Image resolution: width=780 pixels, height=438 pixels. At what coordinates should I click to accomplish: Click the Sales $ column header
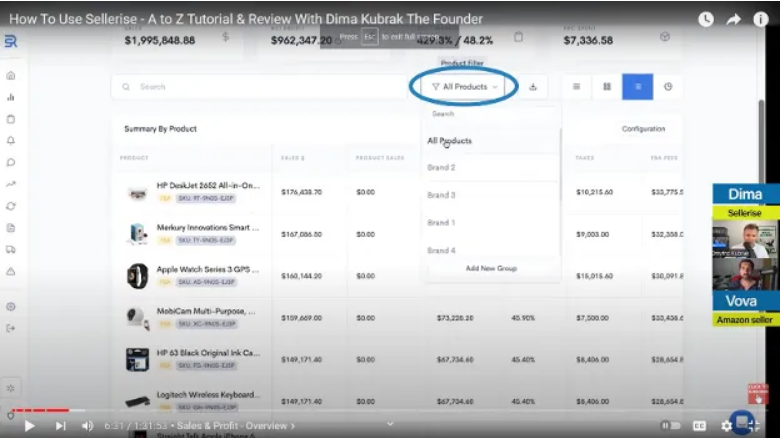pyautogui.click(x=292, y=158)
